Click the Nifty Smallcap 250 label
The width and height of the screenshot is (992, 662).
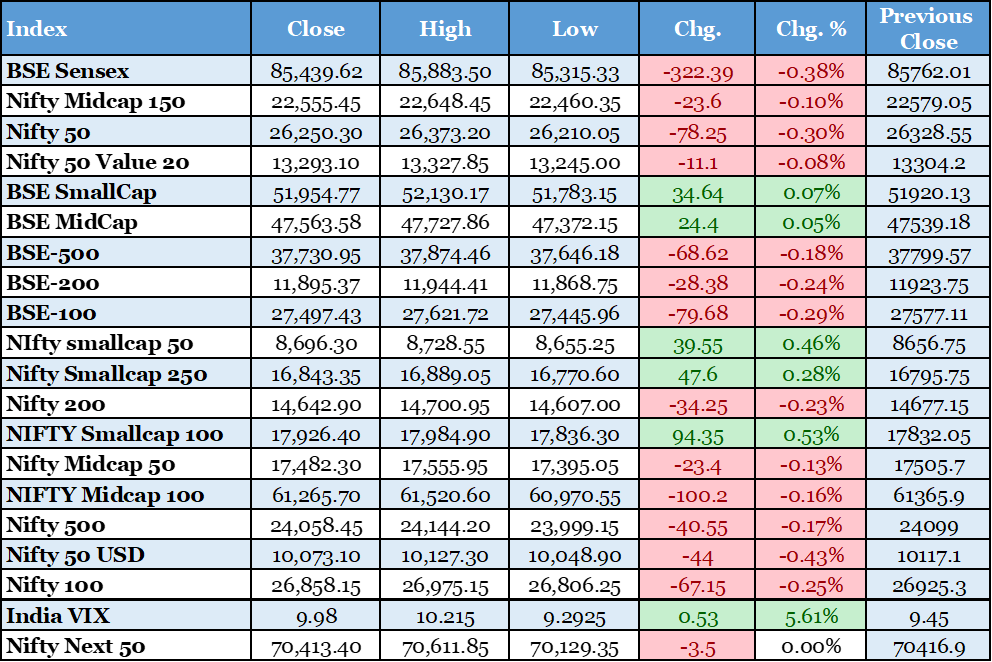point(107,374)
